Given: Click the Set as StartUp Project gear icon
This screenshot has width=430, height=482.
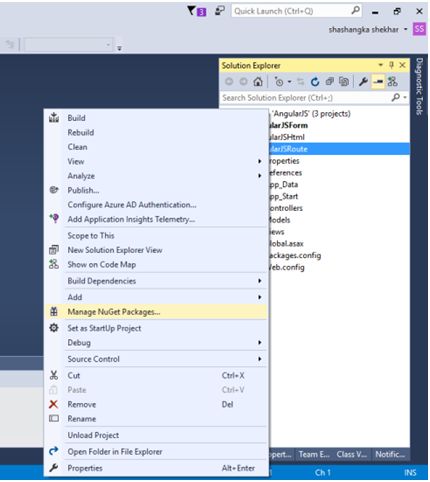Looking at the screenshot, I should (x=54, y=328).
